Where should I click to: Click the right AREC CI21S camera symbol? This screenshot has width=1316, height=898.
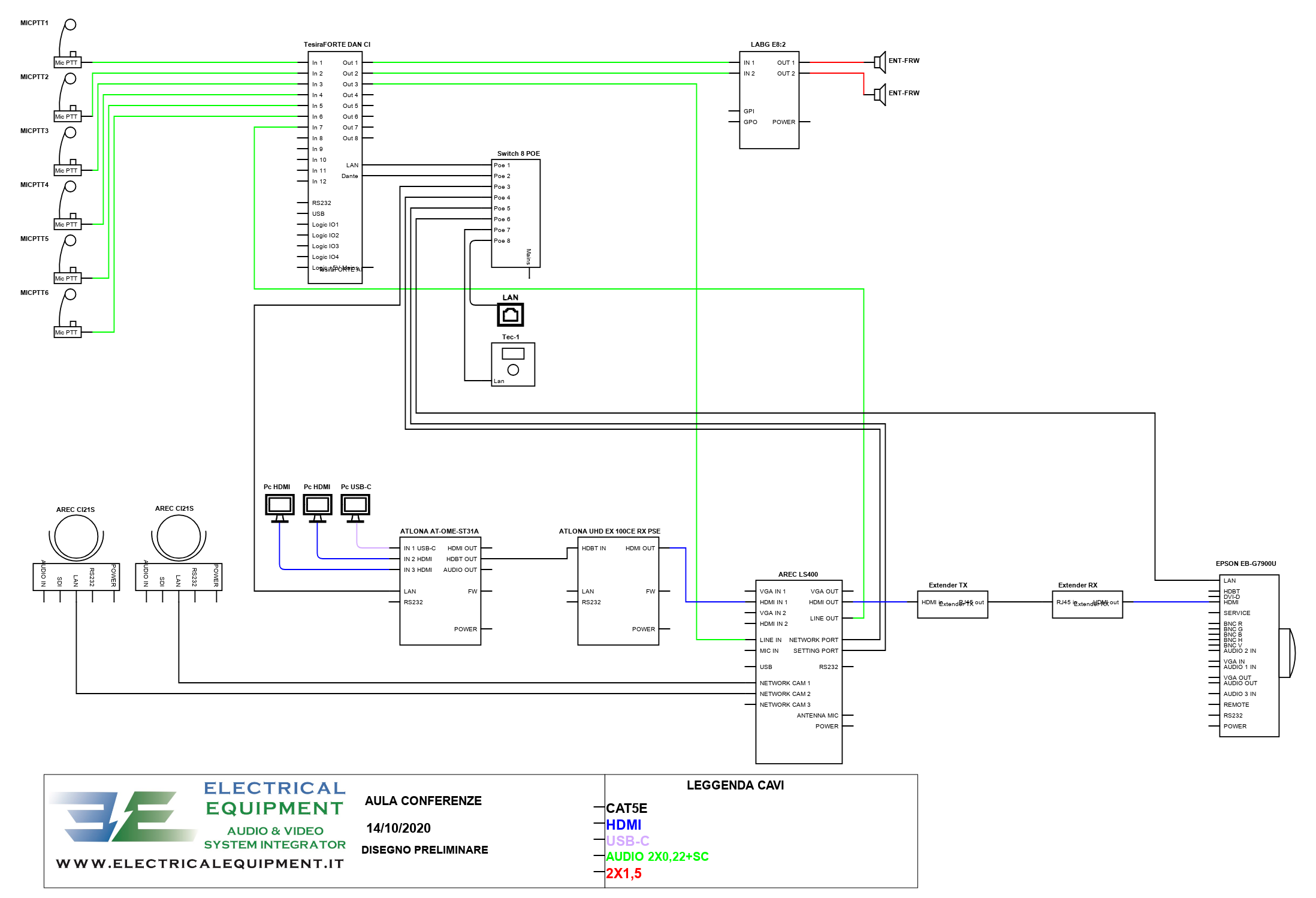pyautogui.click(x=179, y=537)
